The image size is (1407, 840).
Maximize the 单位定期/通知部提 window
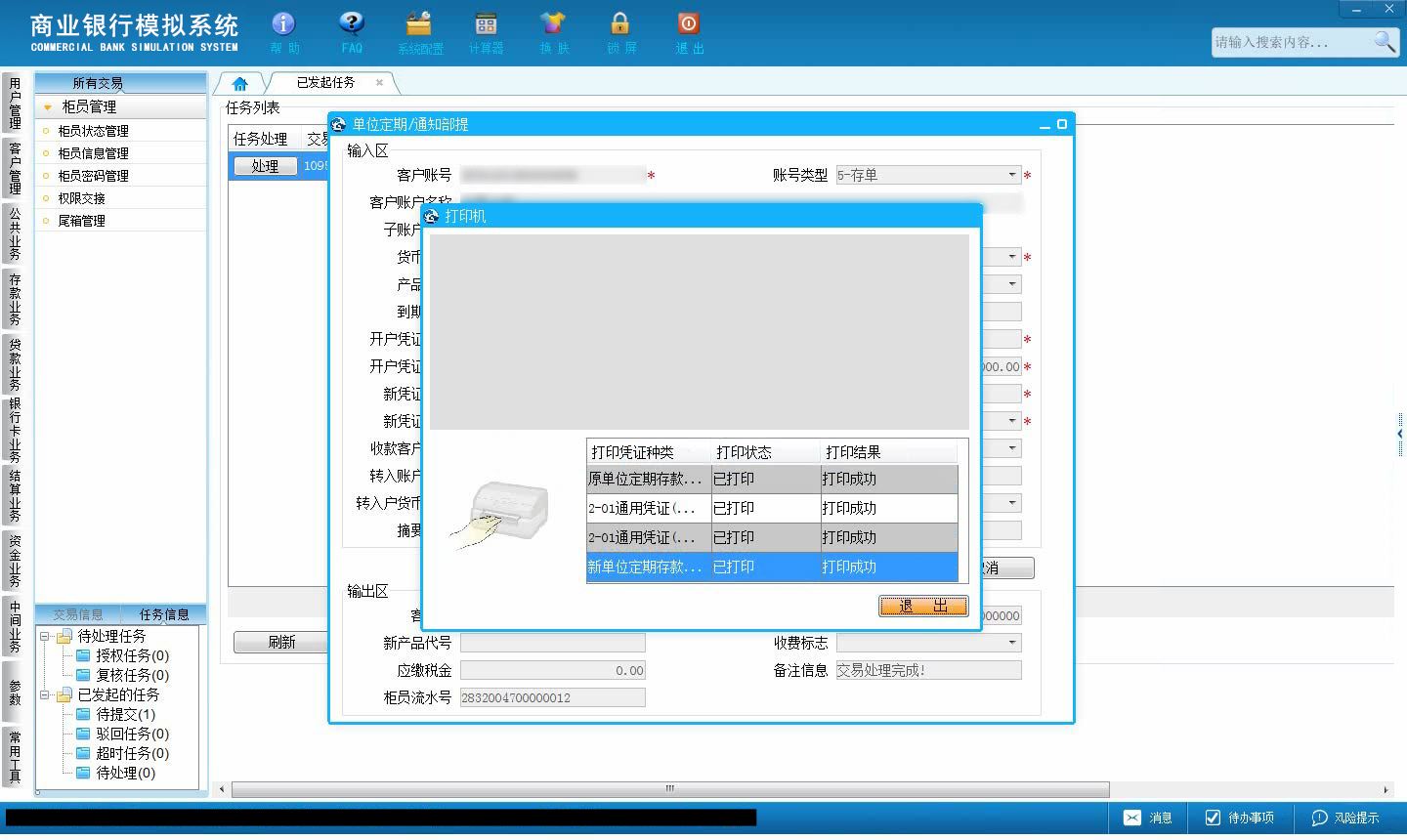(1062, 124)
